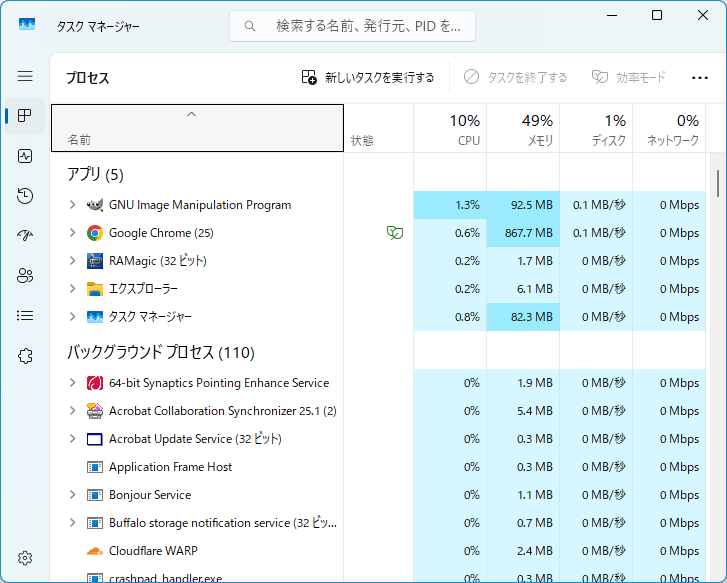Open Task Manager settings gear
Screen dimensions: 727x583
[x=25, y=558]
